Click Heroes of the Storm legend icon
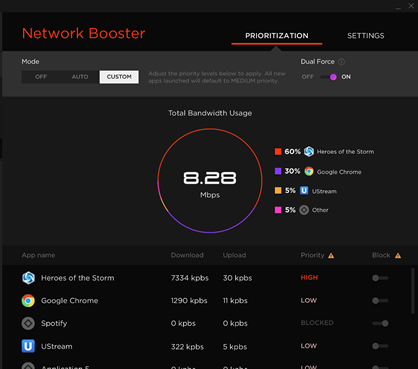Image resolution: width=418 pixels, height=369 pixels. point(309,151)
